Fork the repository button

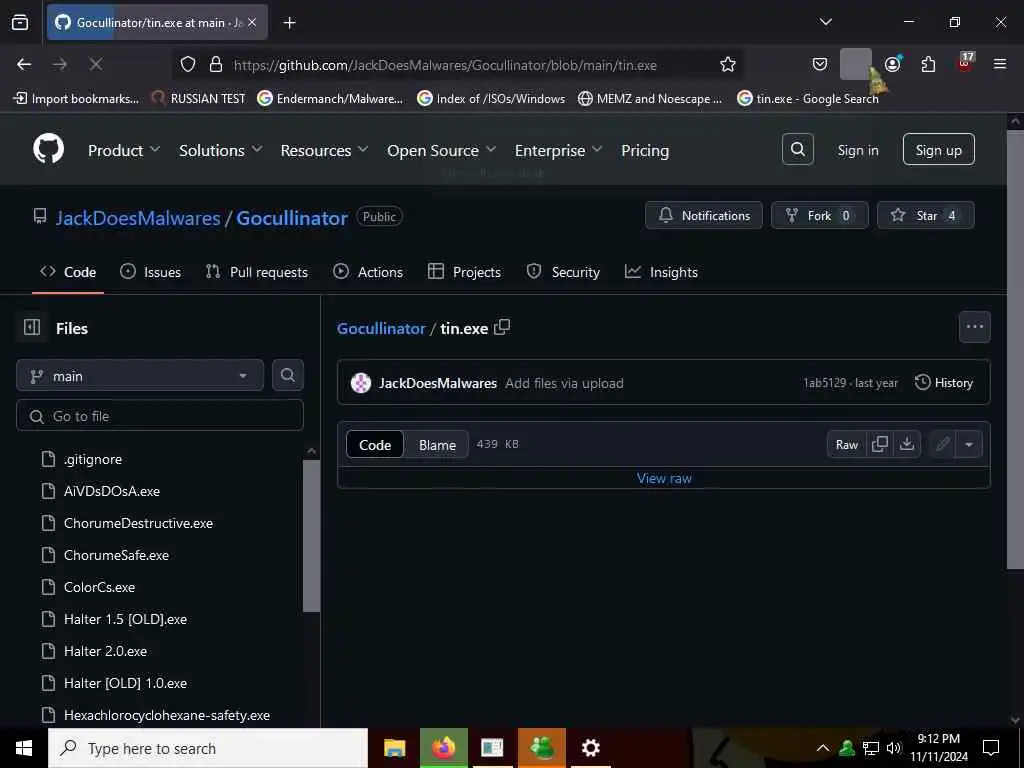tap(820, 215)
